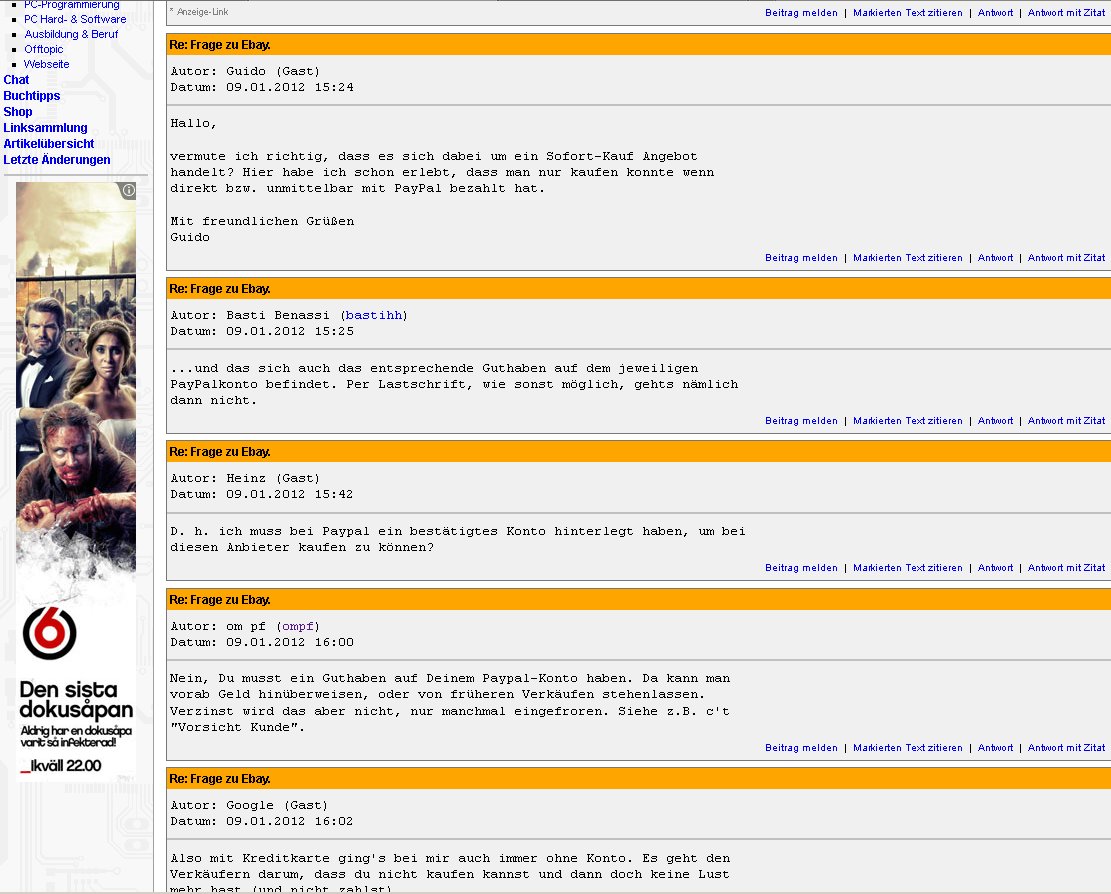Open the TV6 dokusåpan advertisement banner
Viewport: 1111px width, 894px height.
point(76,482)
